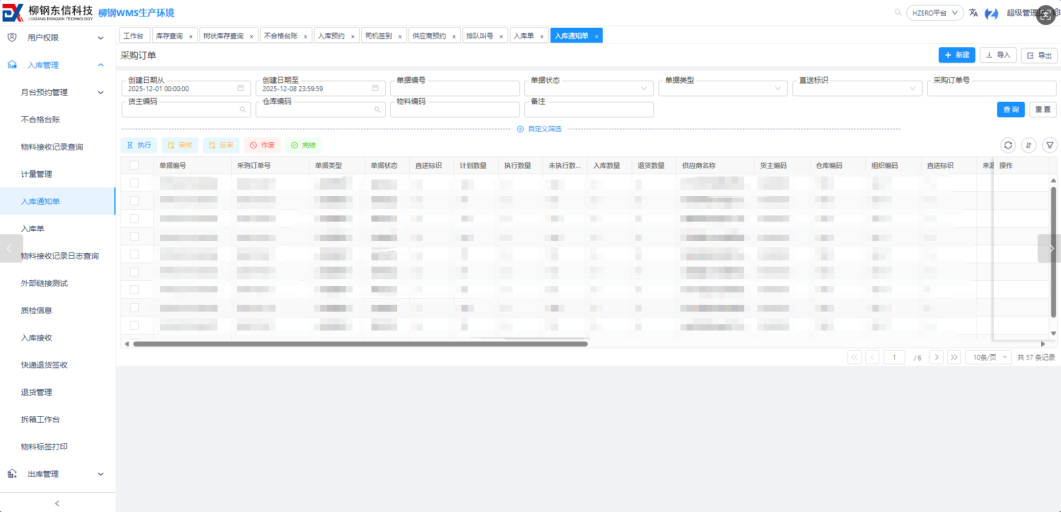1061x512 pixels.
Task: Click the page number input box
Action: tap(894, 357)
